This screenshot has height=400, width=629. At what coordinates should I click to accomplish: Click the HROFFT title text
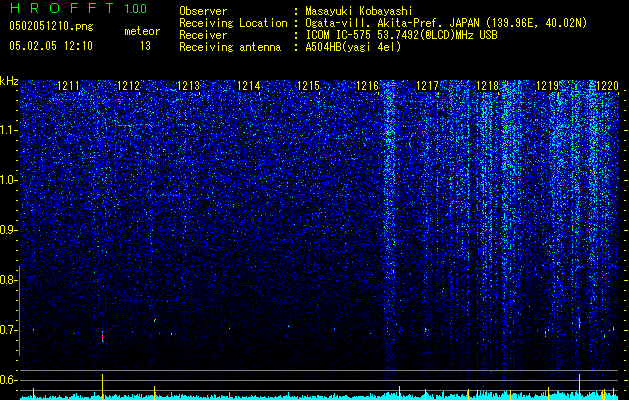pyautogui.click(x=62, y=8)
